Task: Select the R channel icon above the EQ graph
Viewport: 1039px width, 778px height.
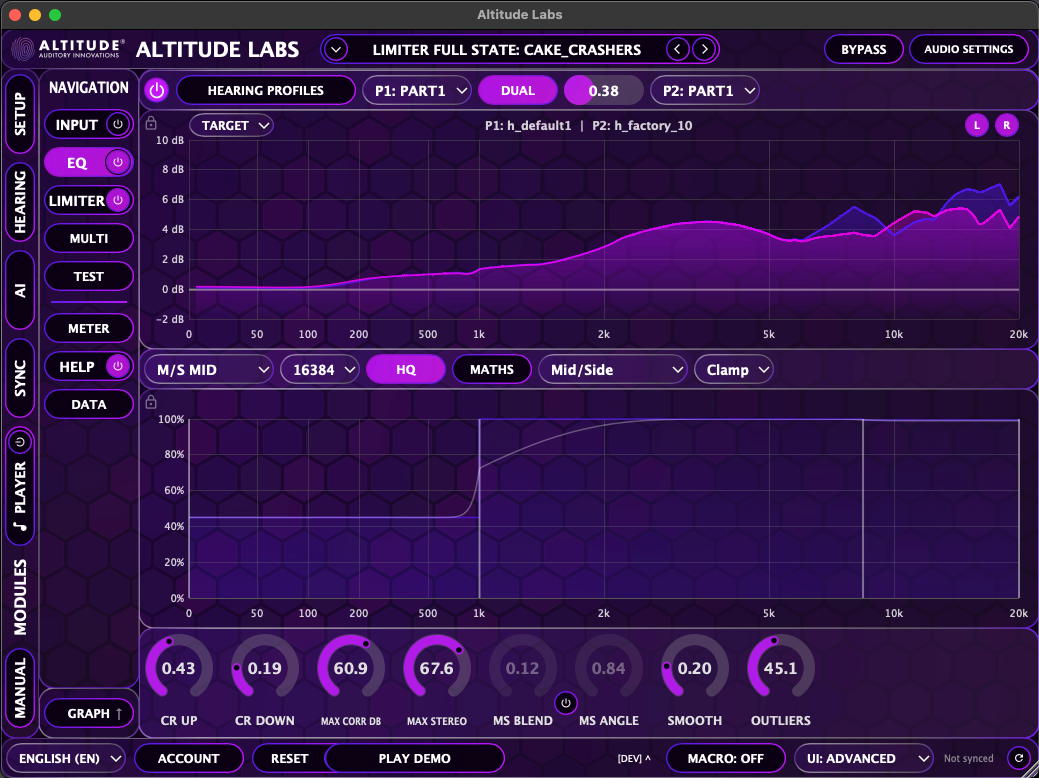Action: click(1007, 125)
